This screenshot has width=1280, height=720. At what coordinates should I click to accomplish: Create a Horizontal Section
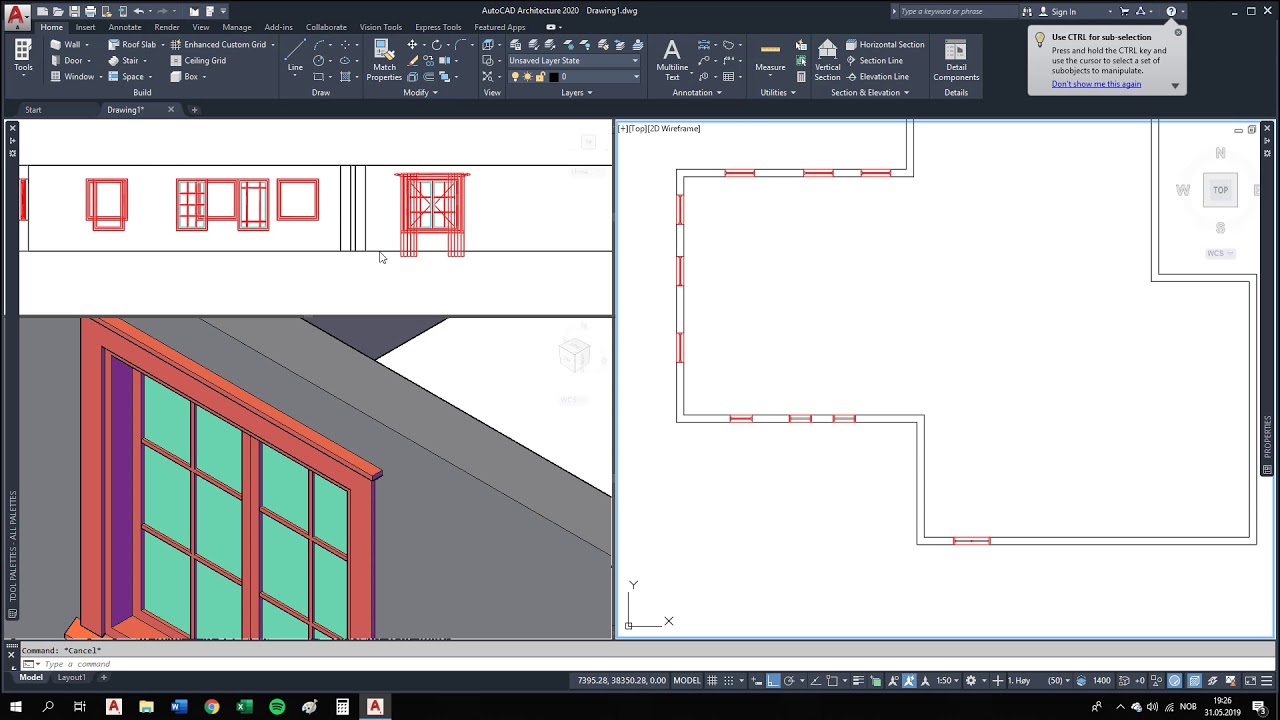click(885, 44)
